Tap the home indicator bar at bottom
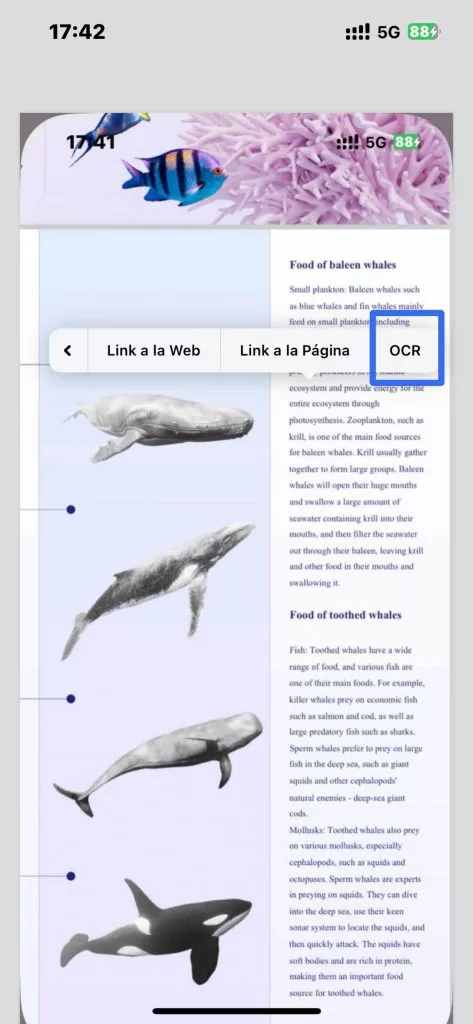 (x=236, y=1012)
